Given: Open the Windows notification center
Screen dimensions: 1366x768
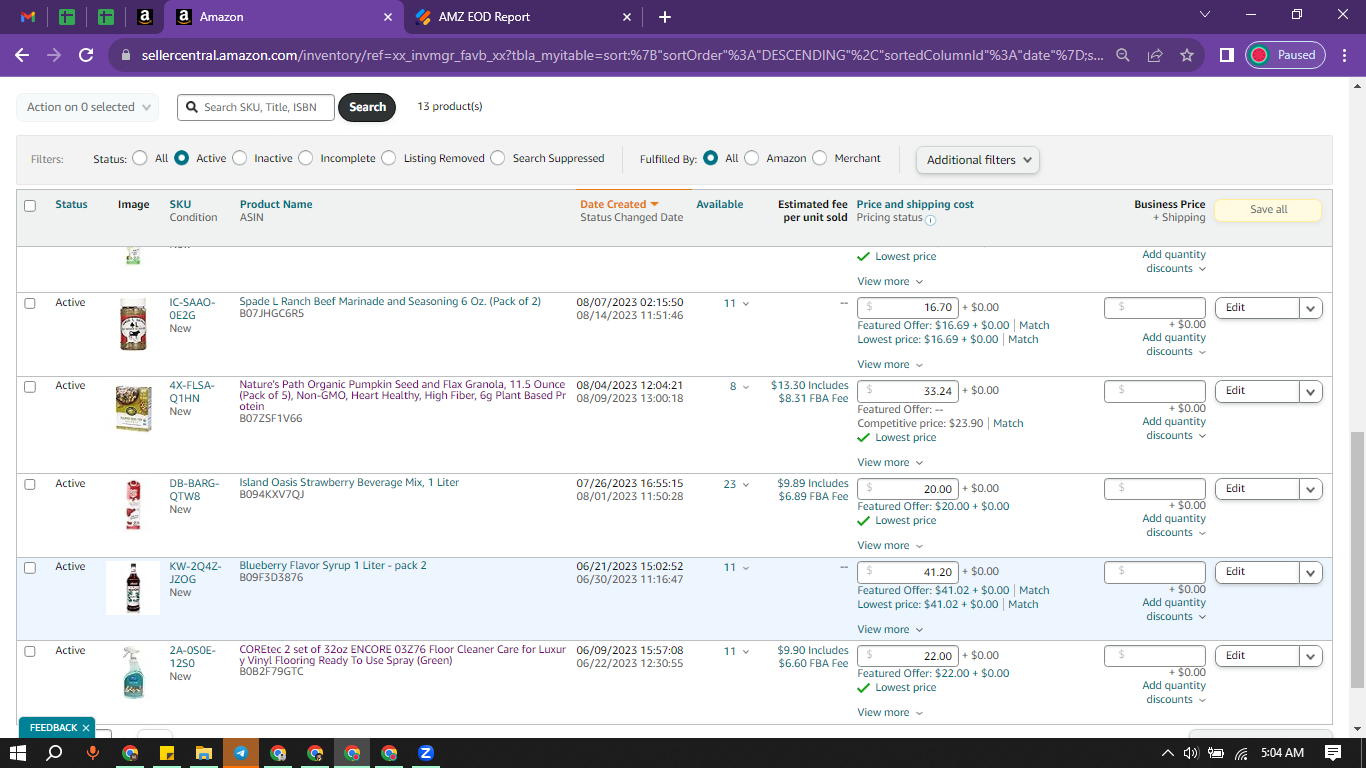Looking at the screenshot, I should click(1333, 753).
